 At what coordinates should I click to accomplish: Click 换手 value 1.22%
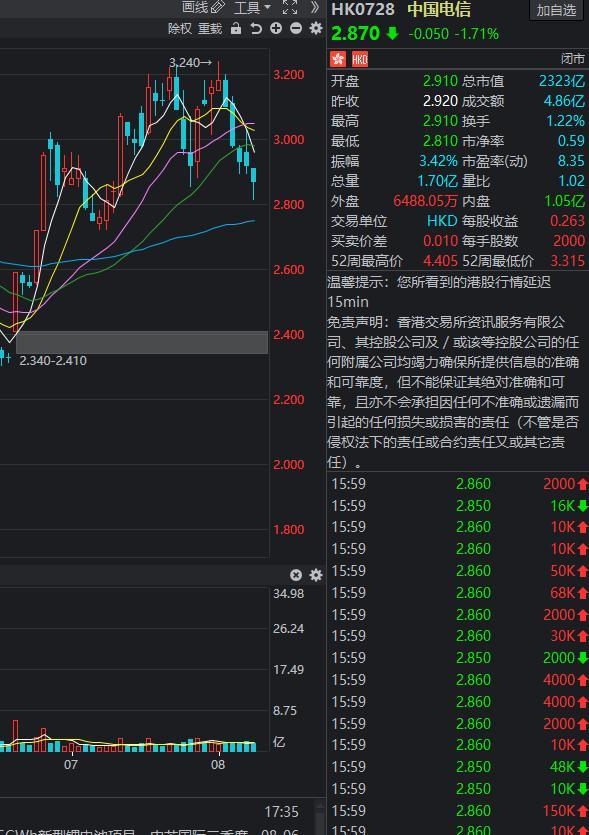[x=566, y=121]
